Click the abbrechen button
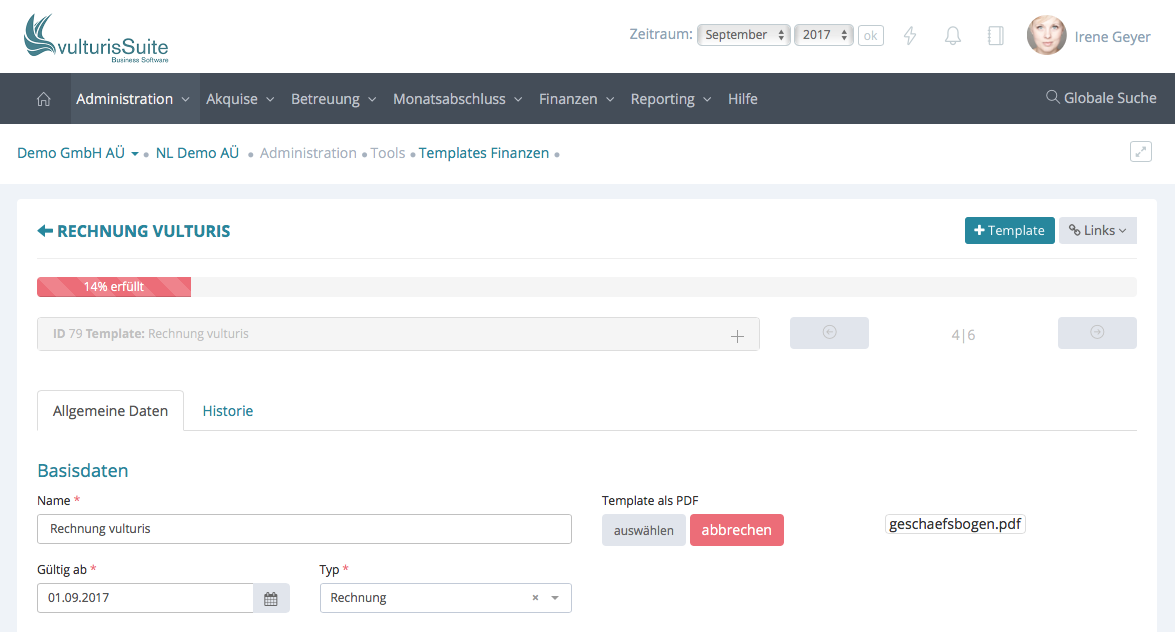The height and width of the screenshot is (632, 1175). point(736,530)
